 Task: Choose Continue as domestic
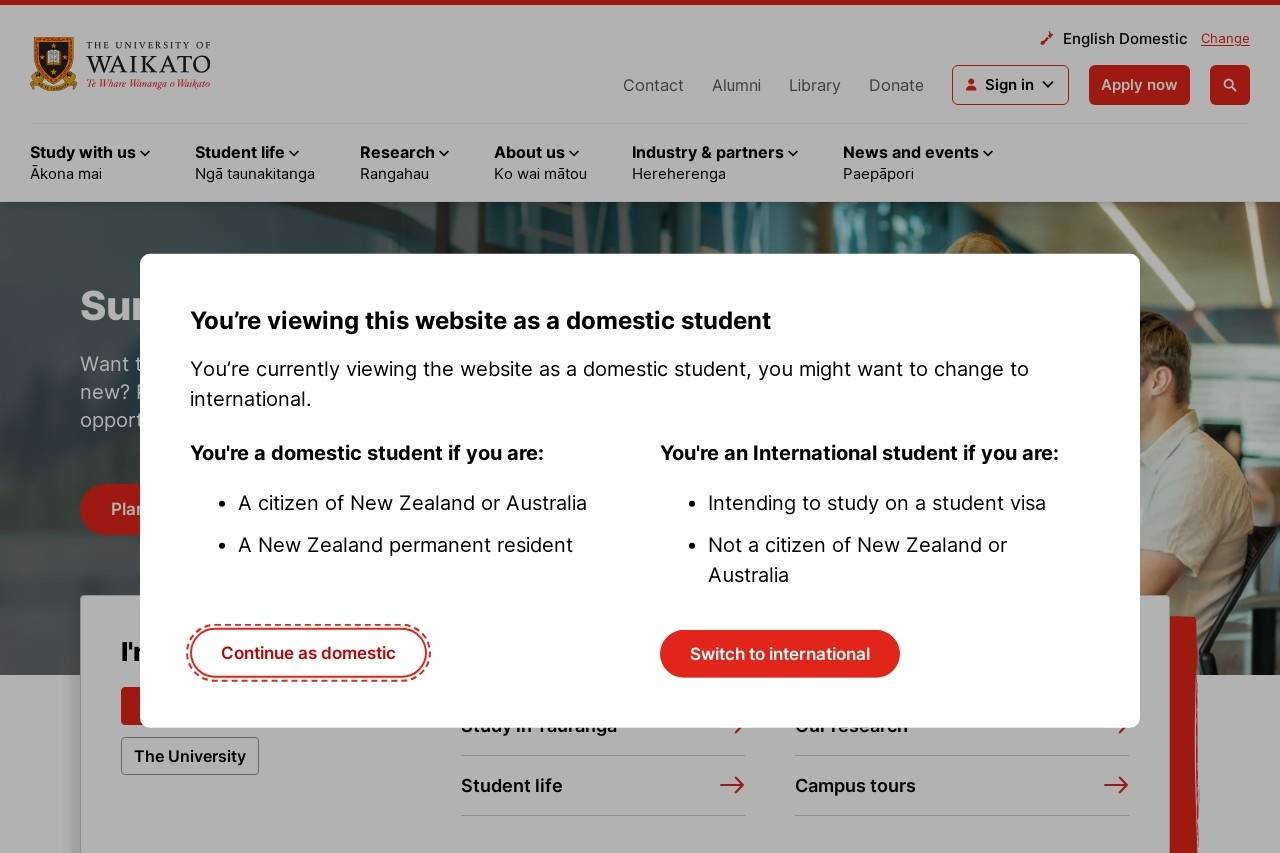pos(308,653)
